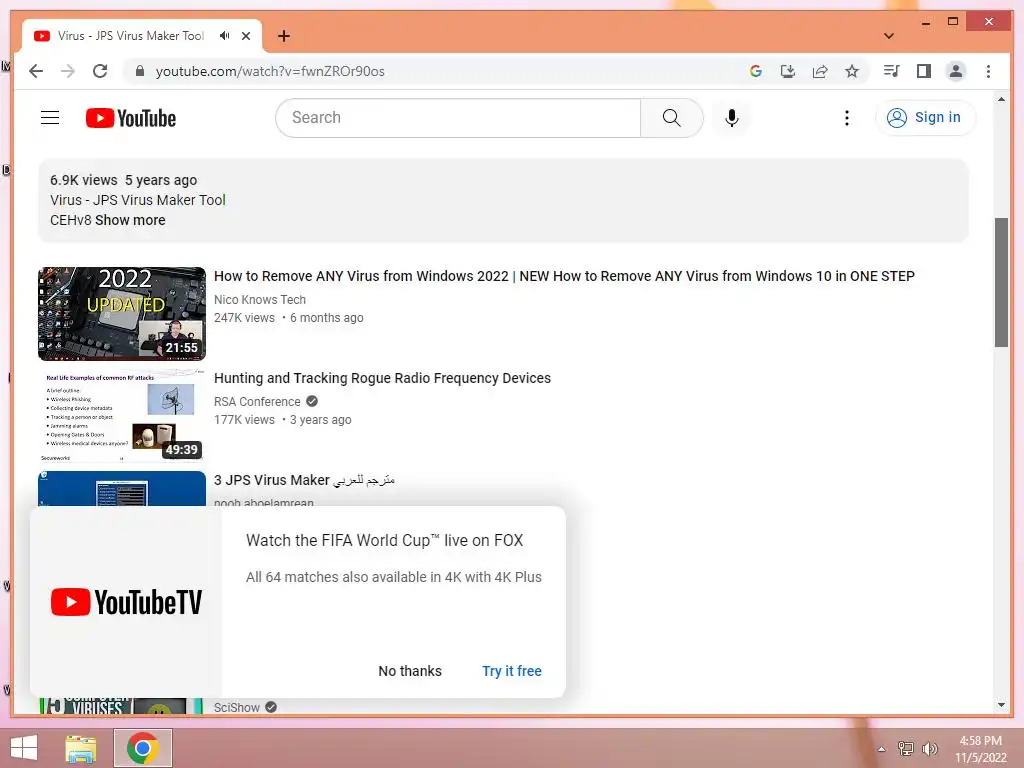Click the RSA Conference channel name
Viewport: 1024px width, 768px height.
point(257,401)
